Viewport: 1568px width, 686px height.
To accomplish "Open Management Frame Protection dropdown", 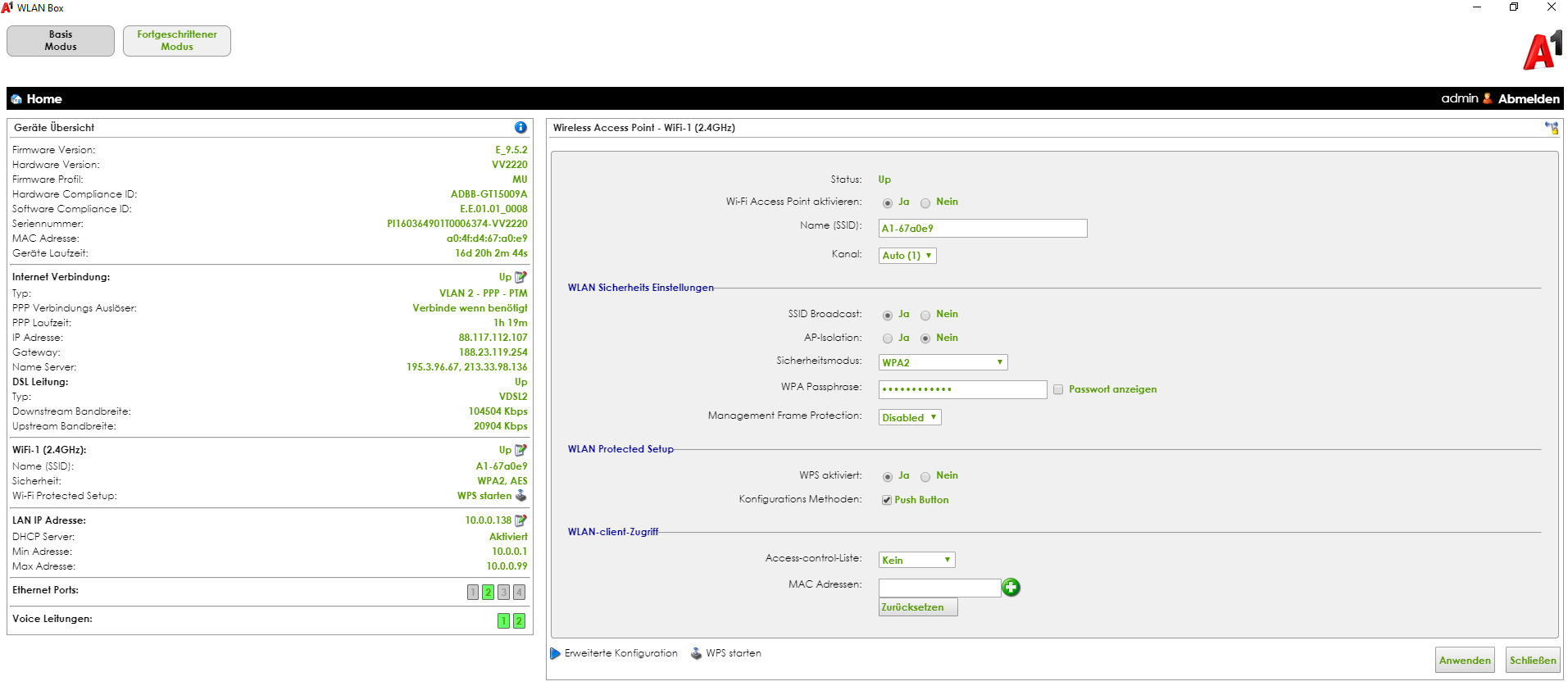I will coord(910,417).
